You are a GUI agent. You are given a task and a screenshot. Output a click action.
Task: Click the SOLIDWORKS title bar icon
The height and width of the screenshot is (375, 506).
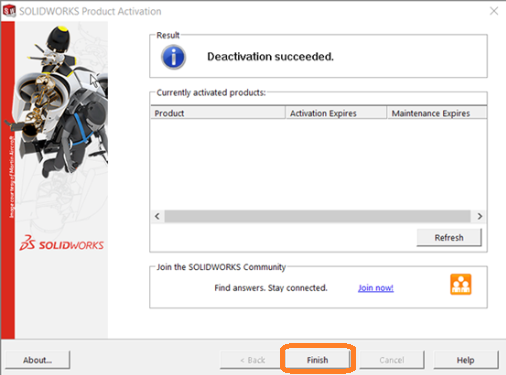click(x=9, y=11)
